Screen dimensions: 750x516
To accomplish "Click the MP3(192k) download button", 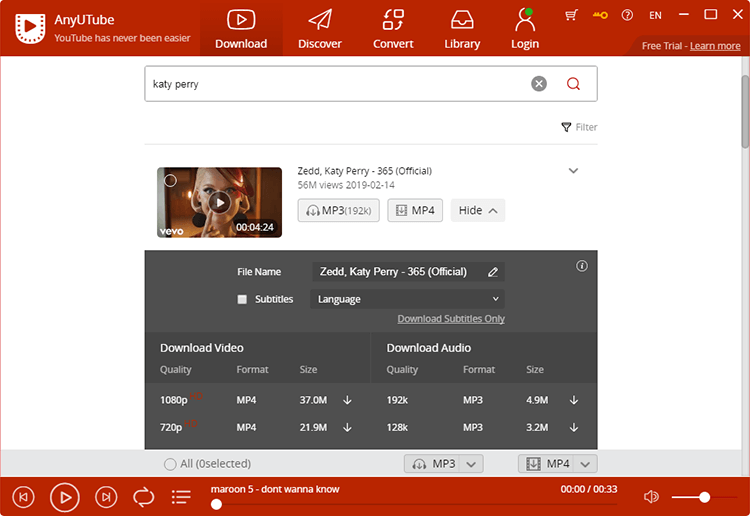I will click(x=339, y=210).
